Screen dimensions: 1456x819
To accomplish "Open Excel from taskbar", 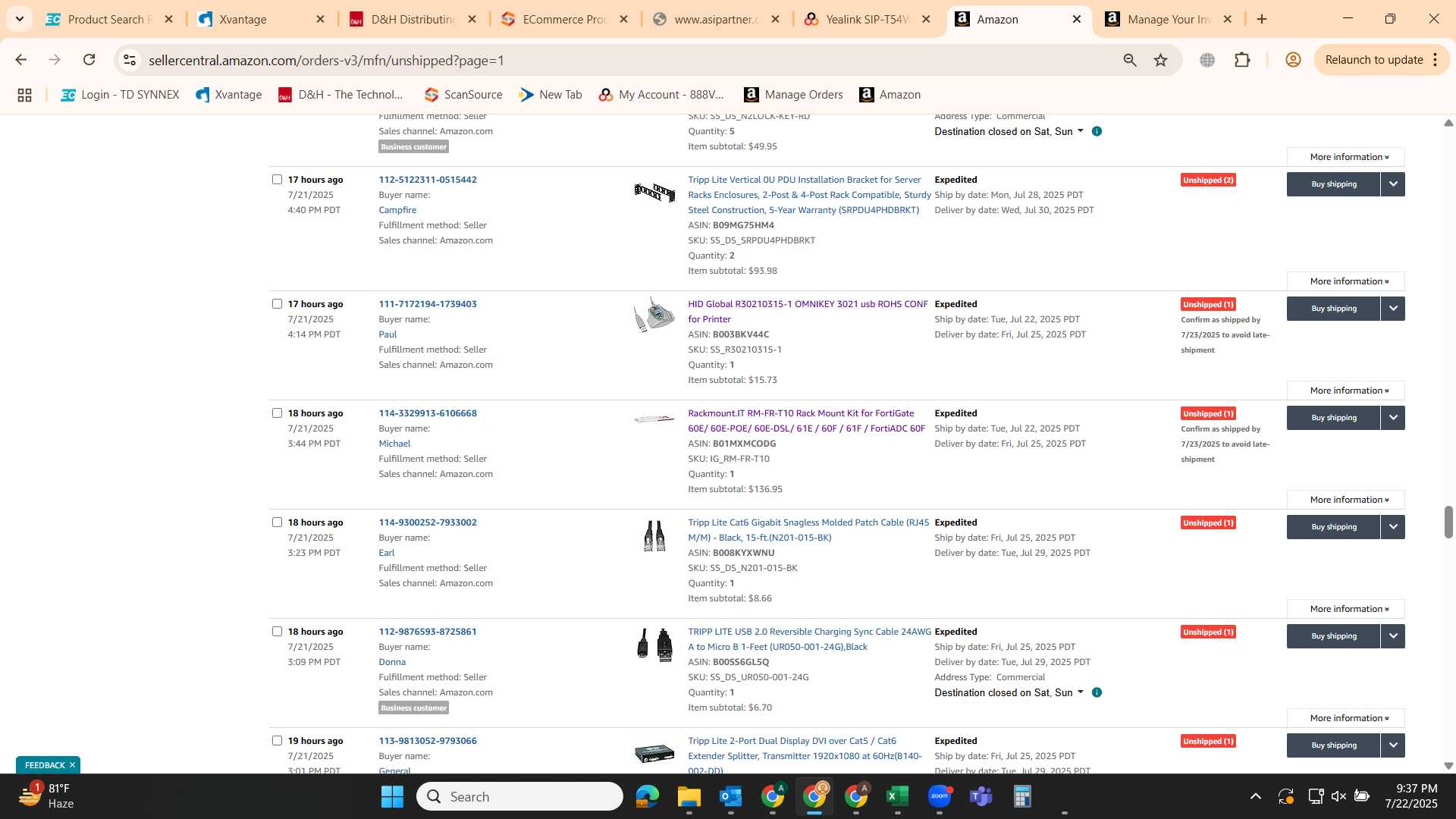I will tap(897, 796).
